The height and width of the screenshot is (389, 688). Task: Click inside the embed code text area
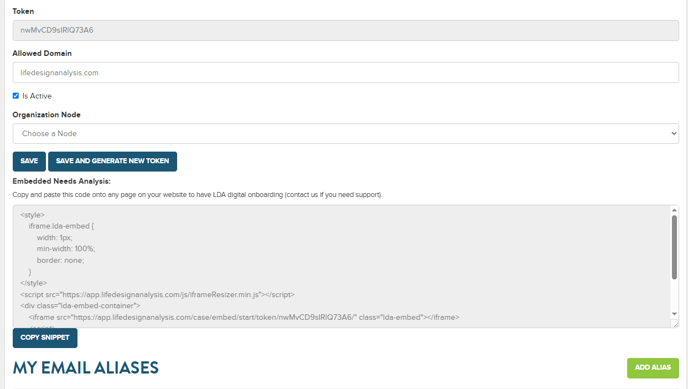pos(342,266)
